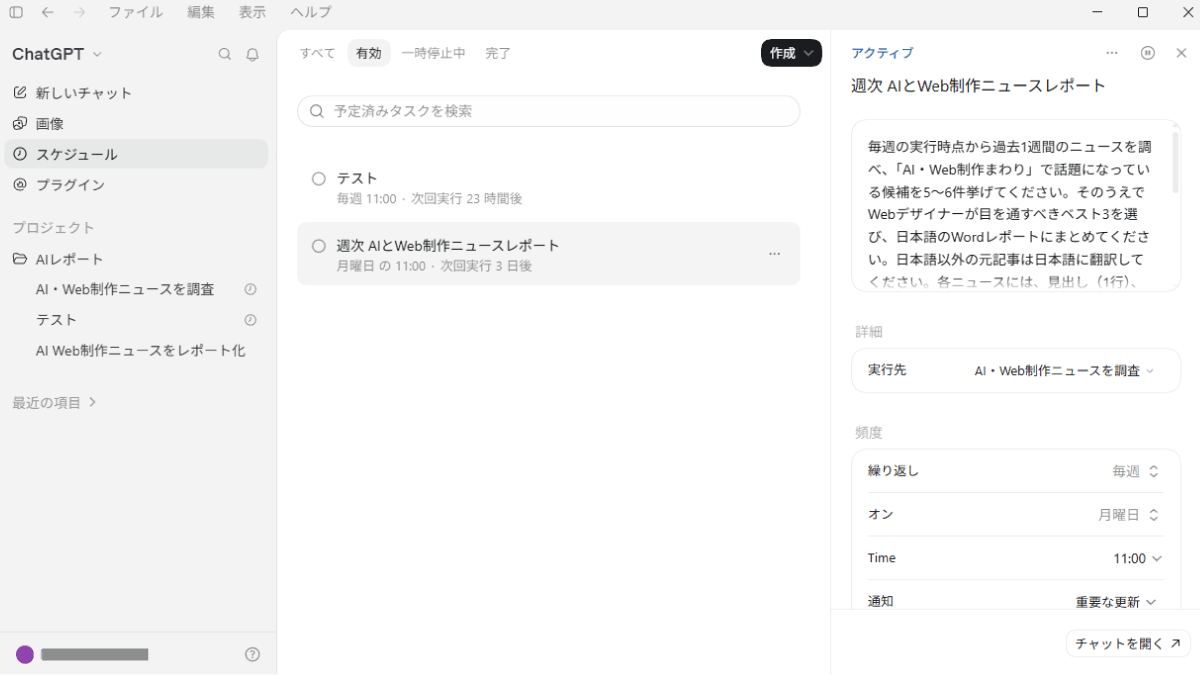This screenshot has height=675, width=1200.
Task: Open the 編集 menu
Action: click(201, 12)
